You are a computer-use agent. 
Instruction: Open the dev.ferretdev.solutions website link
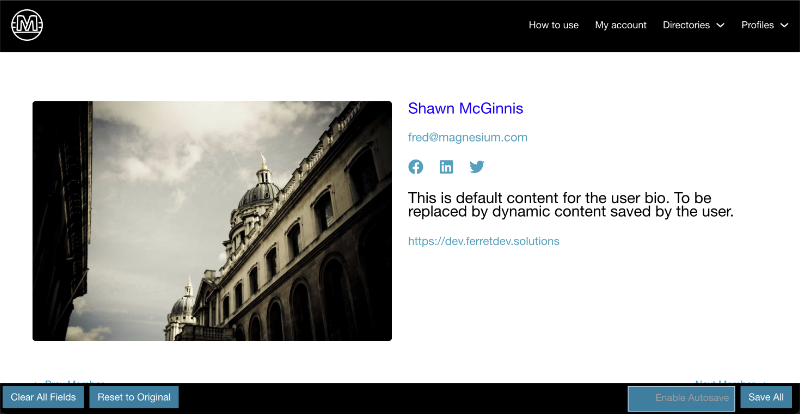pos(483,241)
